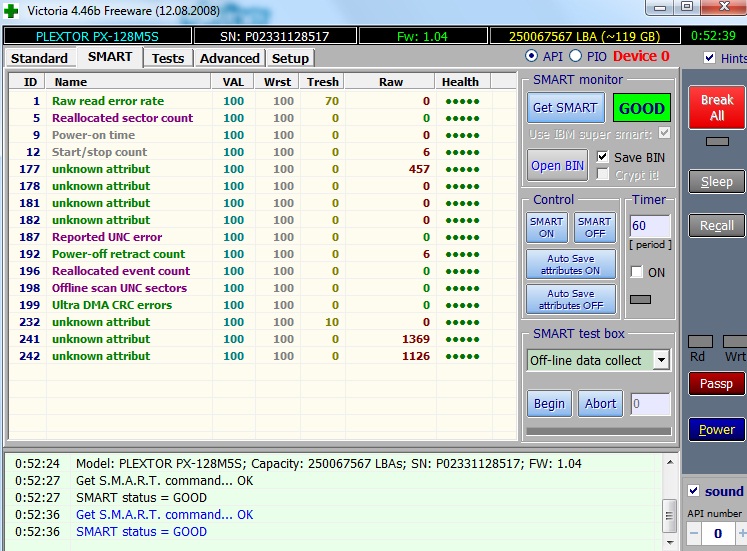
Task: Click the timer period input field
Action: (648, 227)
